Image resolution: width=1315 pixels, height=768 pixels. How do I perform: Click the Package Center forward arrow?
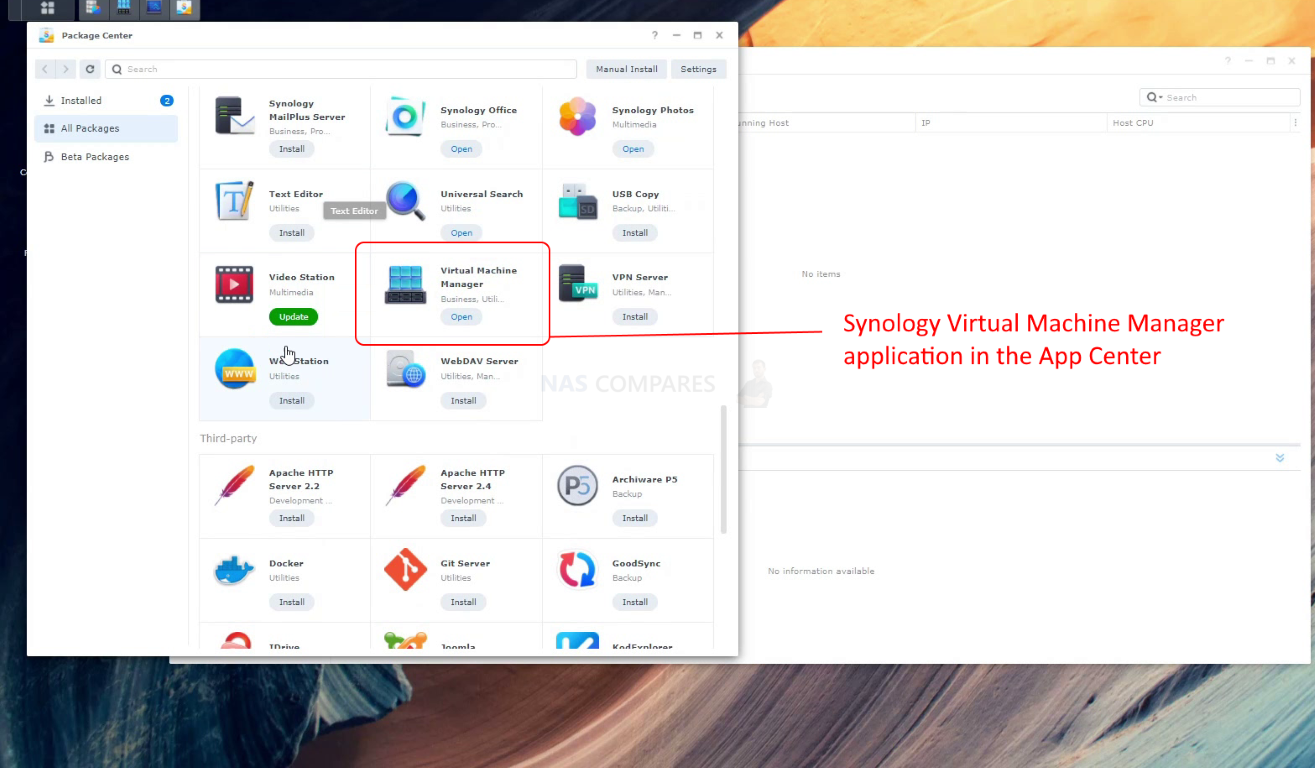point(65,69)
